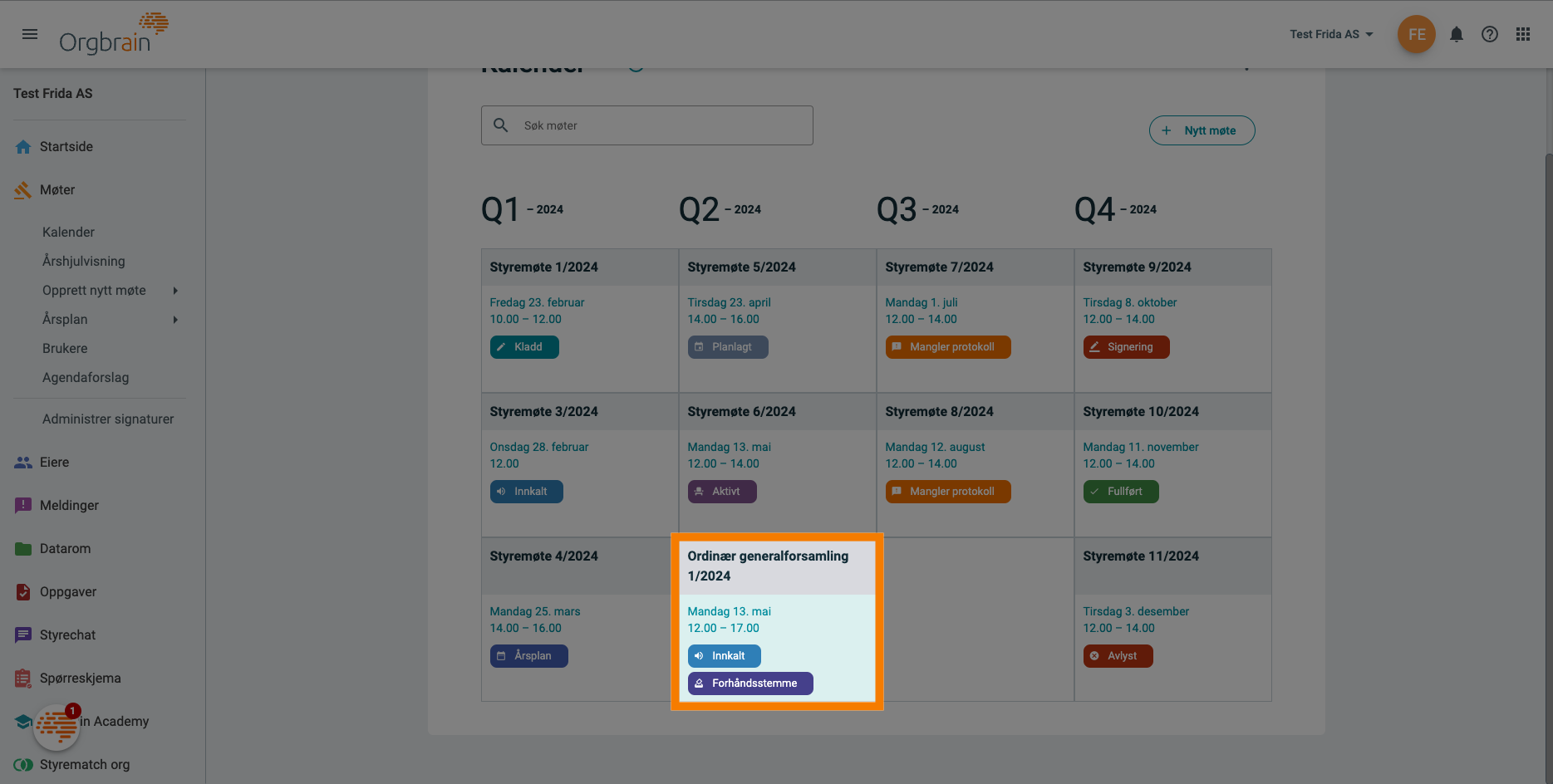Click date Tirsdag 23. april

coord(730,303)
